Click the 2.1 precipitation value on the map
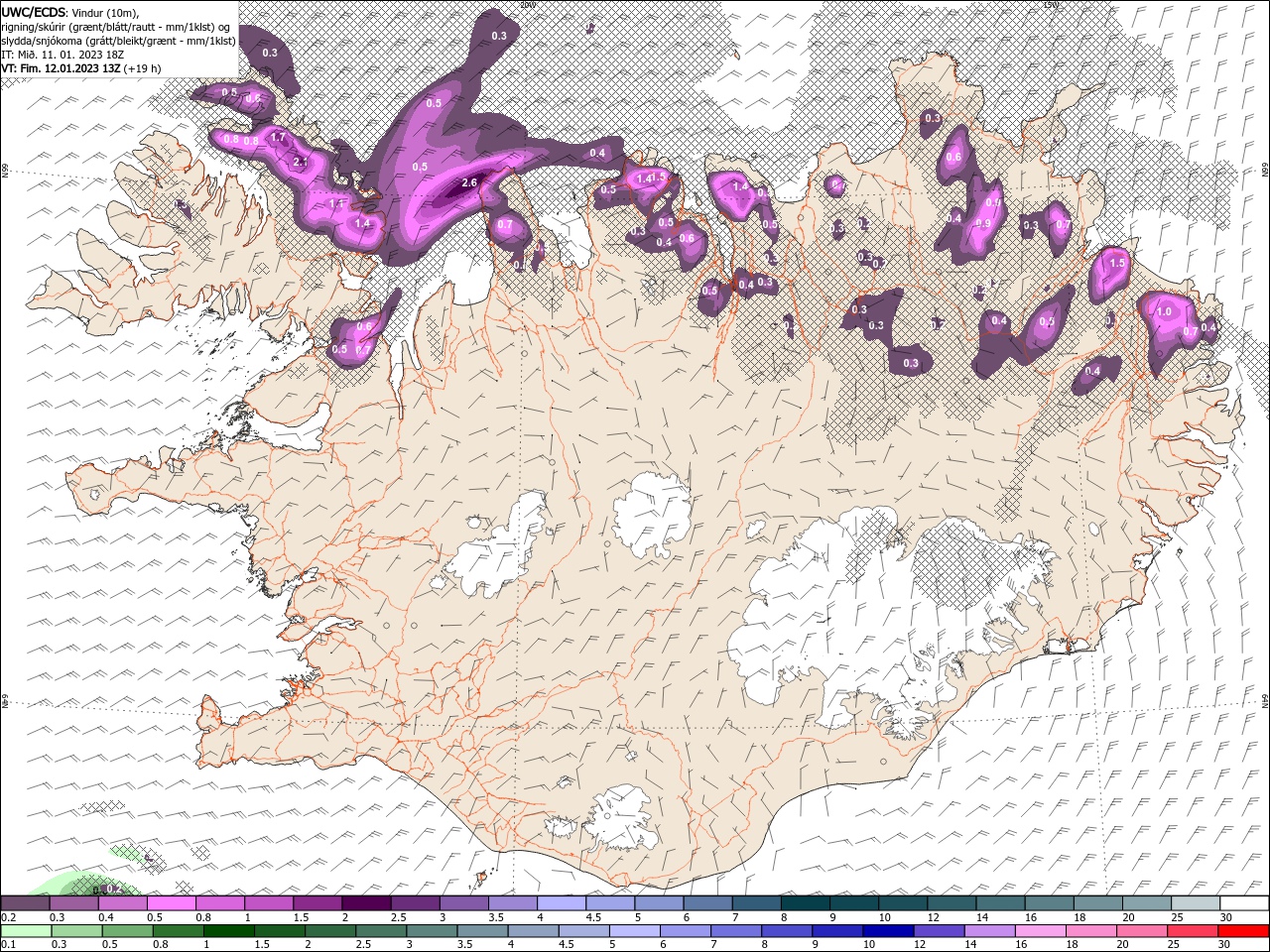The image size is (1270, 952). (301, 161)
